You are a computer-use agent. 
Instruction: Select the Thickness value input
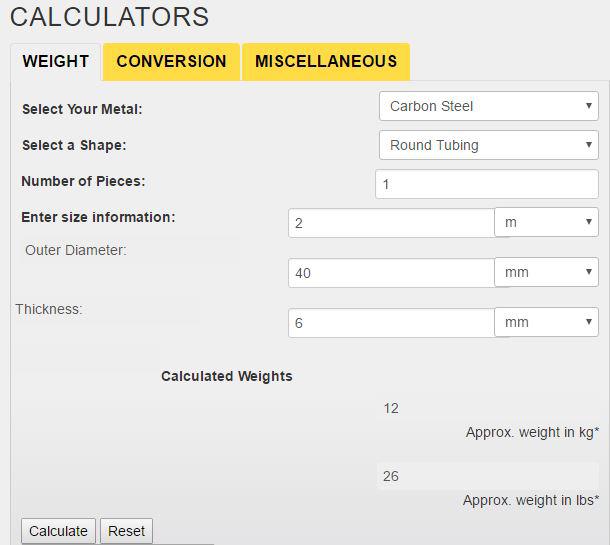pos(390,323)
